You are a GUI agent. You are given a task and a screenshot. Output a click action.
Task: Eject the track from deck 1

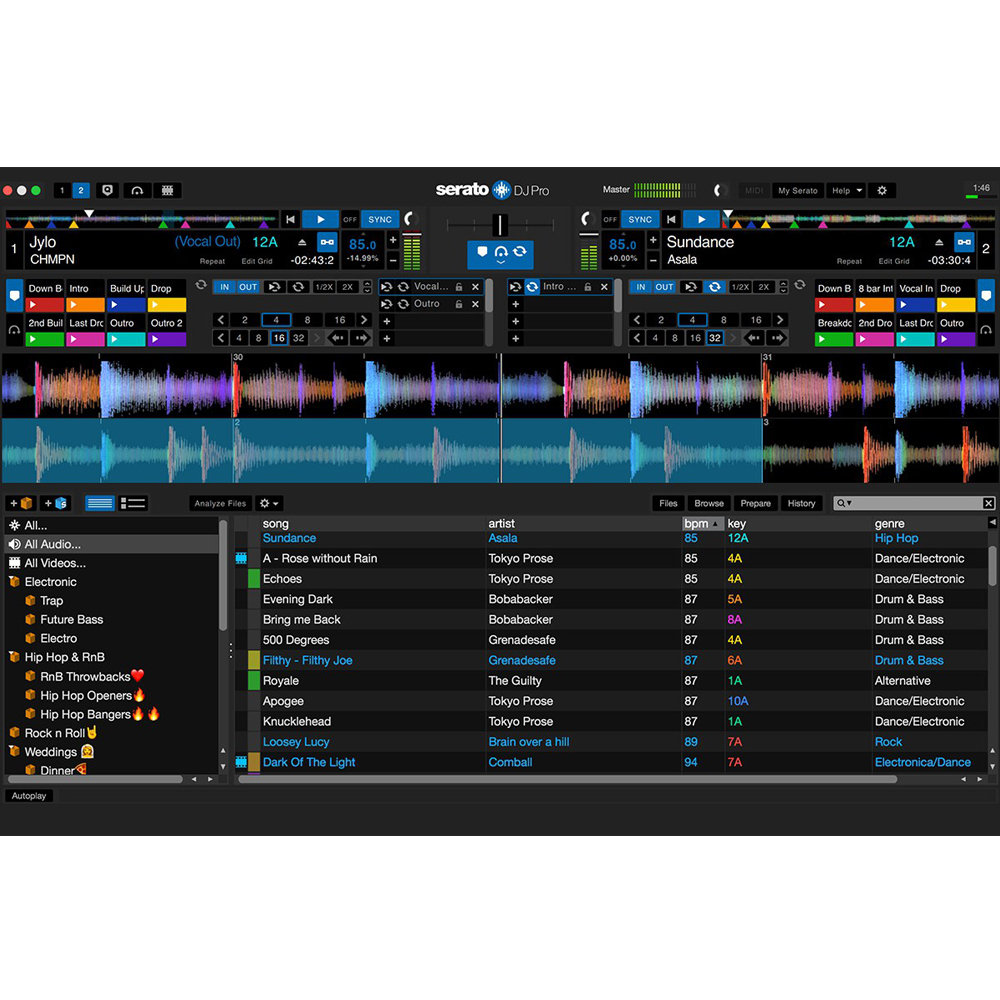pyautogui.click(x=302, y=242)
